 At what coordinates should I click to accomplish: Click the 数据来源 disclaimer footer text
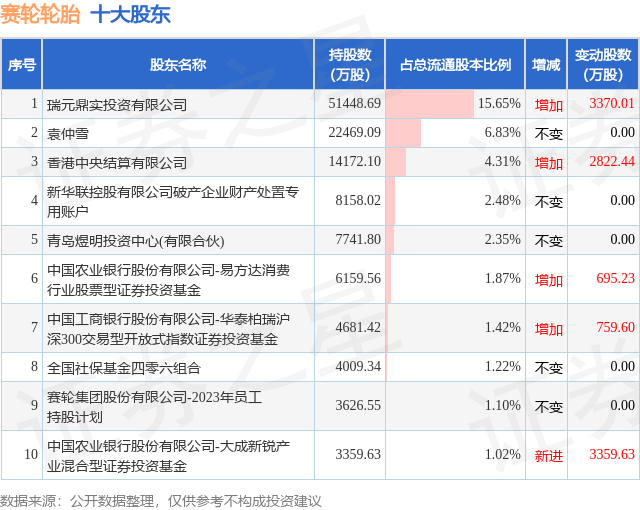(161, 501)
